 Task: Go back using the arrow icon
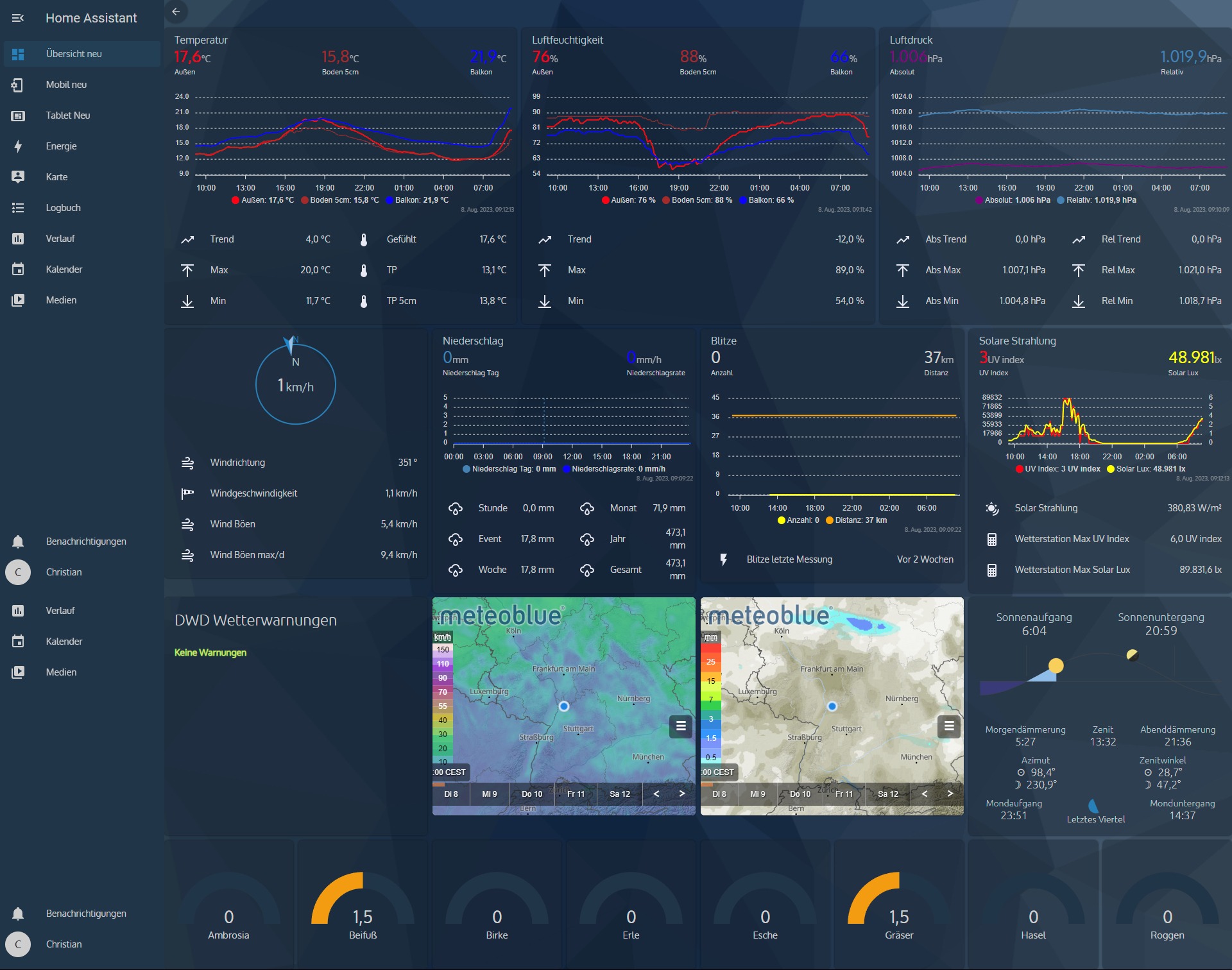(176, 12)
